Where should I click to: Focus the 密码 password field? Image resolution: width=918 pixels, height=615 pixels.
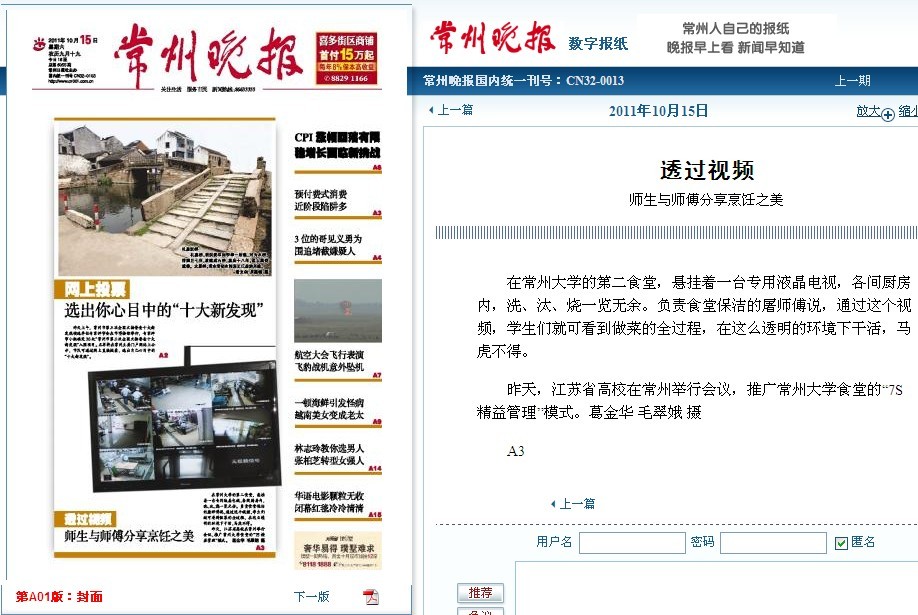(x=772, y=543)
